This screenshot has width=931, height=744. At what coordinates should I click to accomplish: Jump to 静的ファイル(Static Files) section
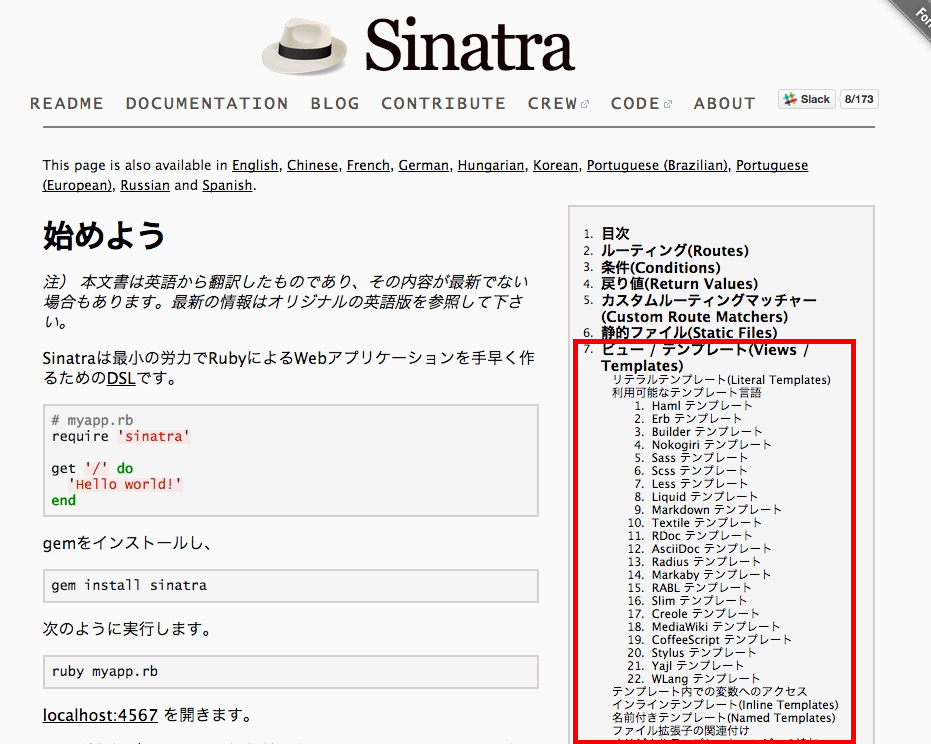(689, 333)
